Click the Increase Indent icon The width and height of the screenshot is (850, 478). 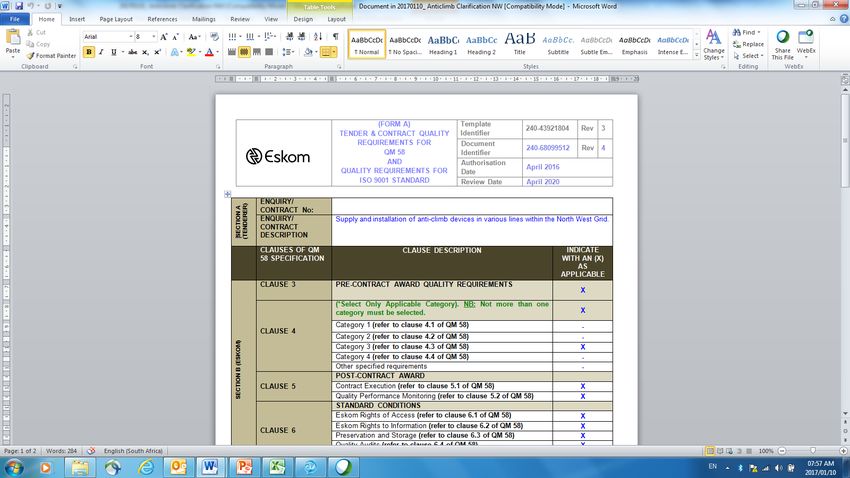(301, 37)
